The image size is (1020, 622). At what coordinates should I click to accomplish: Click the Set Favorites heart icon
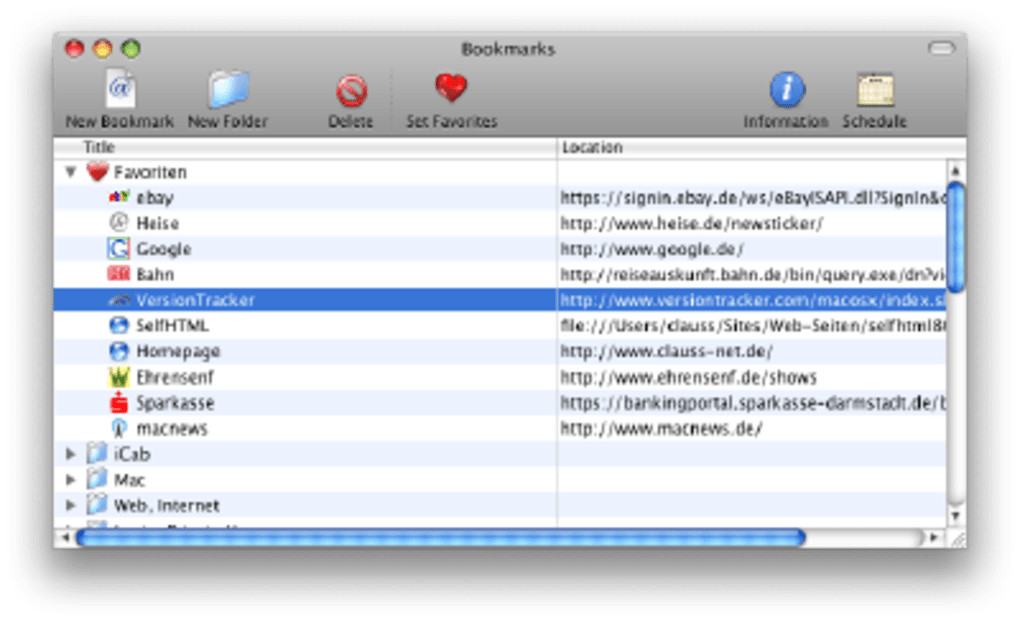451,88
